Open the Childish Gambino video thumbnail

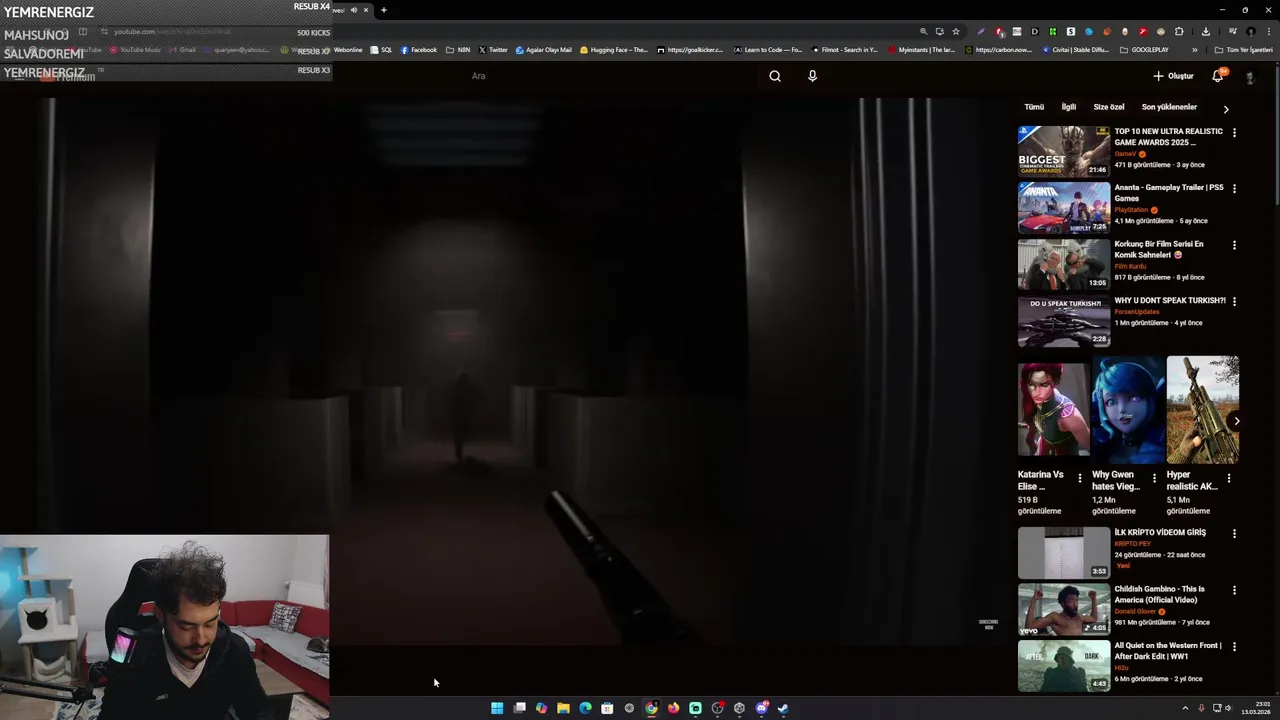pos(1064,609)
